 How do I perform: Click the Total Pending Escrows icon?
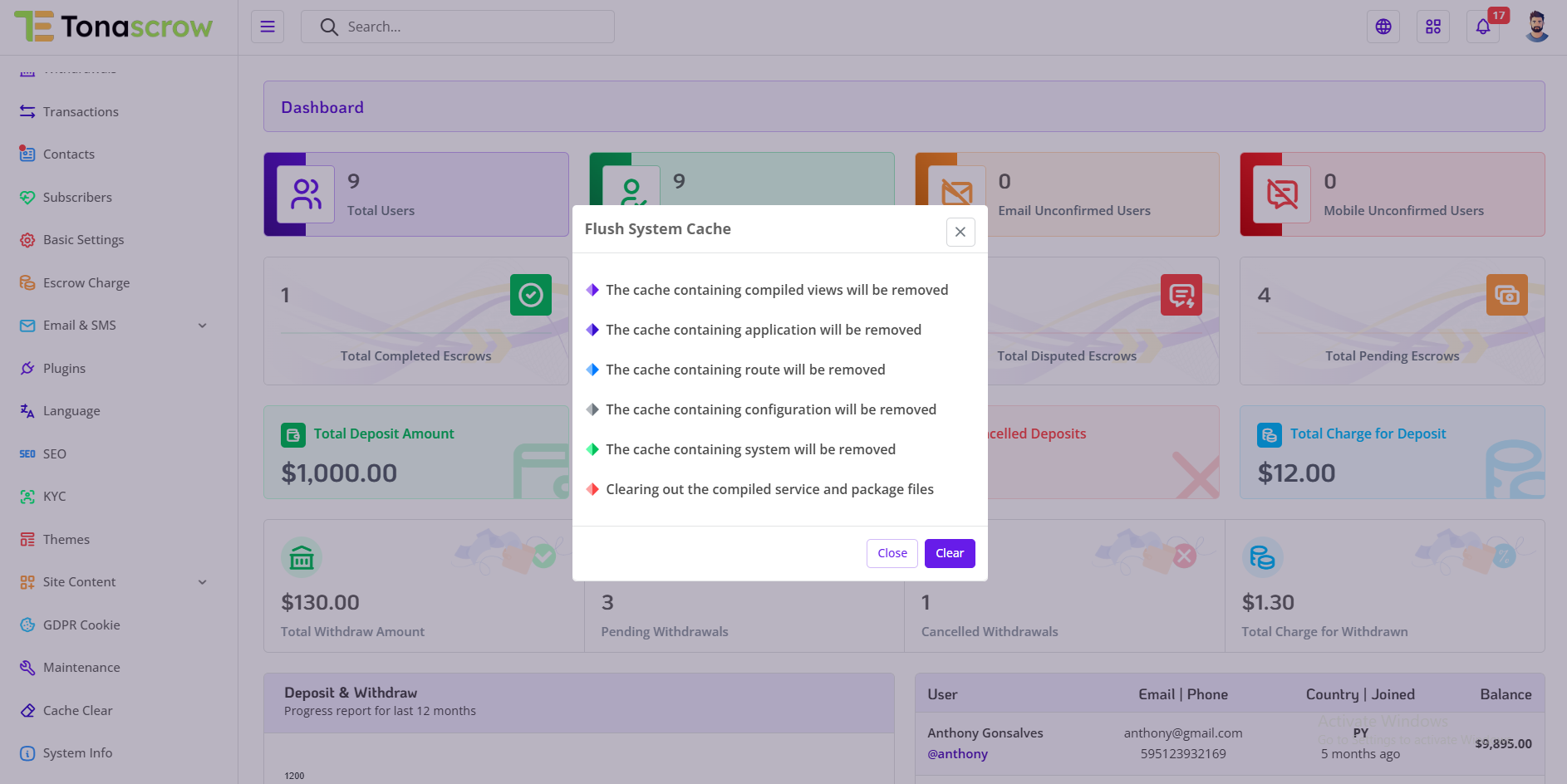pos(1506,295)
